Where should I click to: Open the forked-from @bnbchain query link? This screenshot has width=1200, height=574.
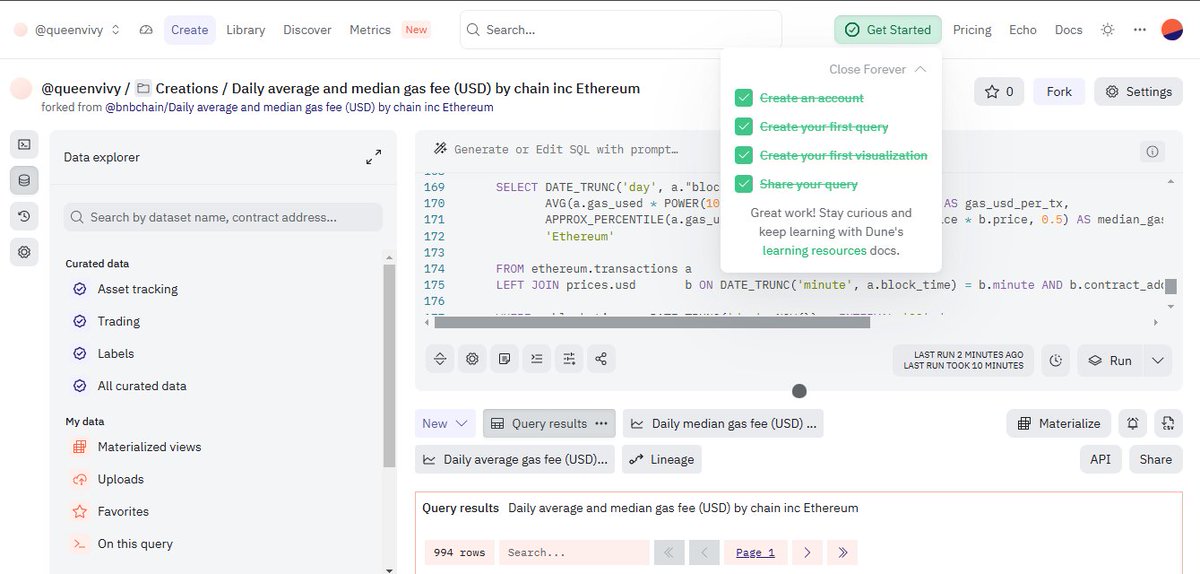point(299,107)
